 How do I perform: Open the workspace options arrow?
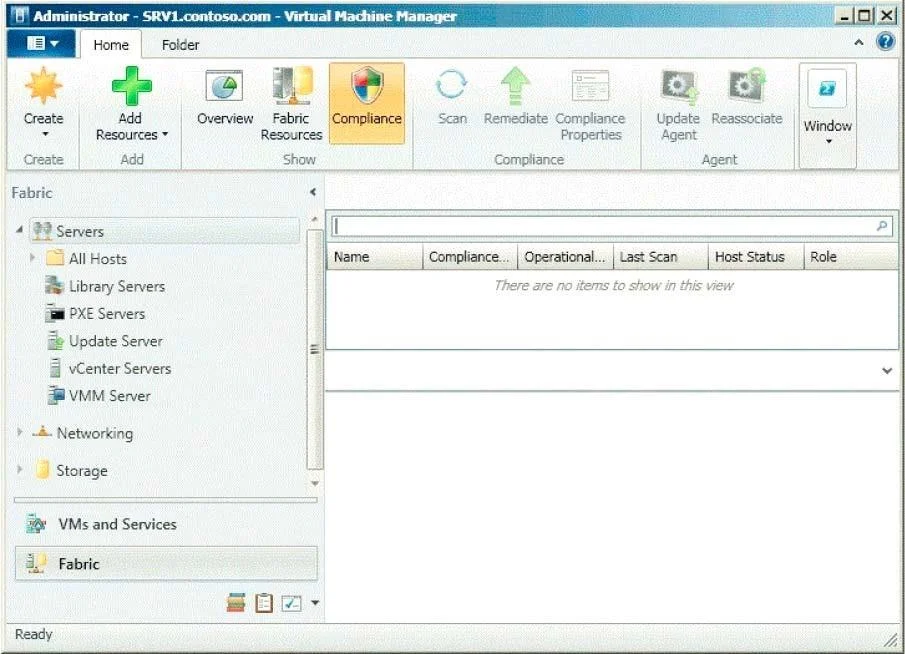click(315, 603)
